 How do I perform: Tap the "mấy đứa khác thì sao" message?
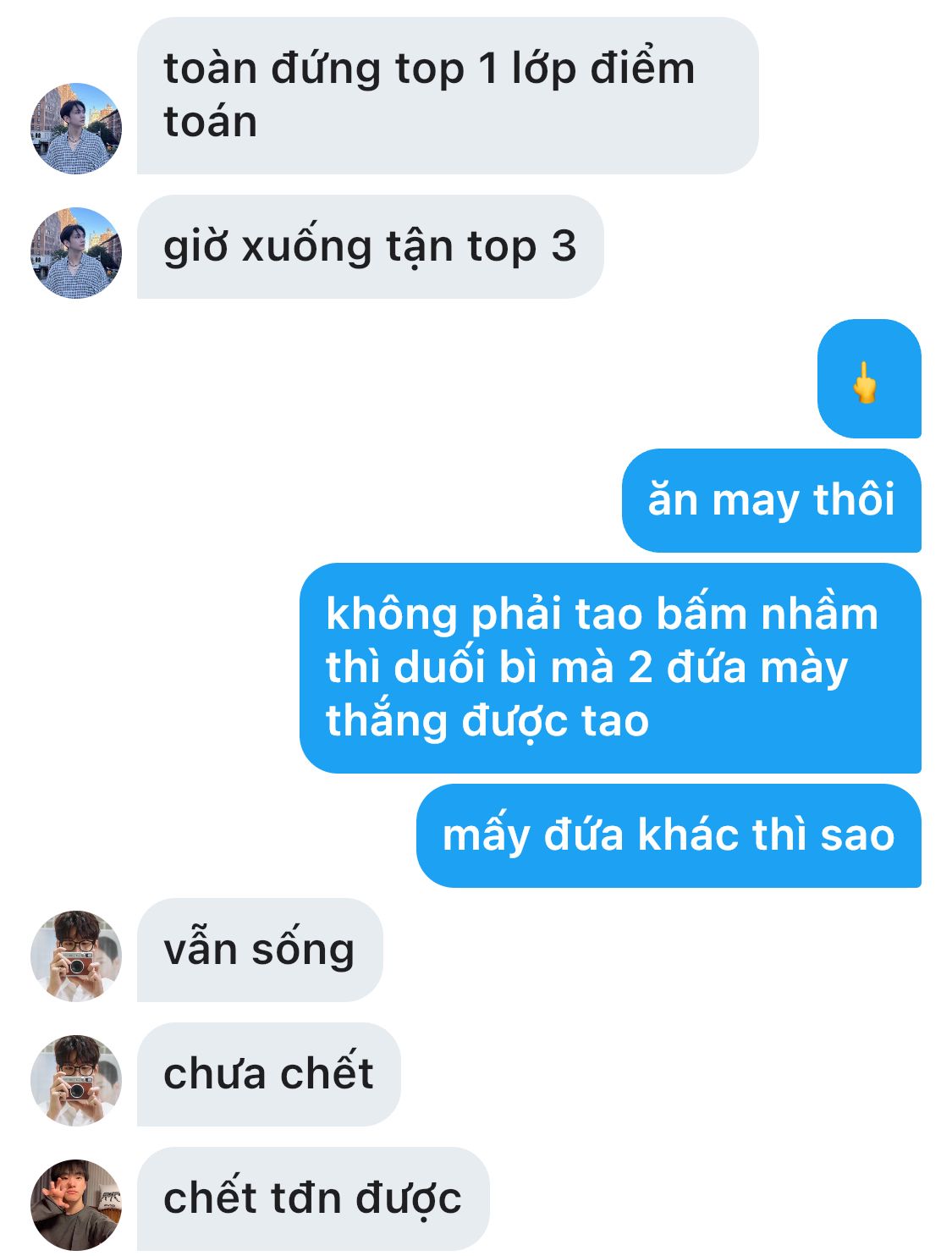click(x=669, y=835)
